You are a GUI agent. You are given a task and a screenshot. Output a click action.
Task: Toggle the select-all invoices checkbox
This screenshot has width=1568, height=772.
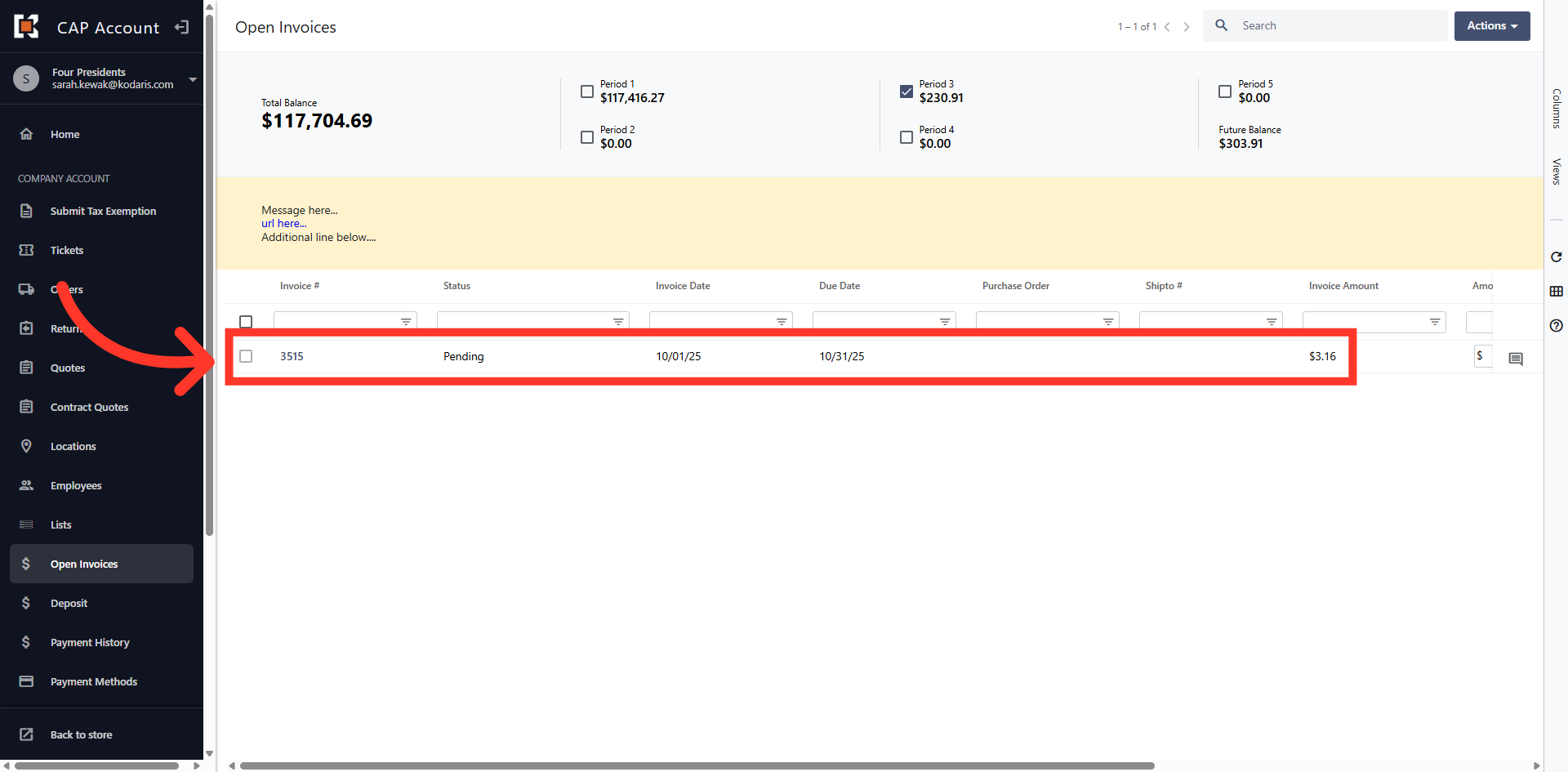246,322
